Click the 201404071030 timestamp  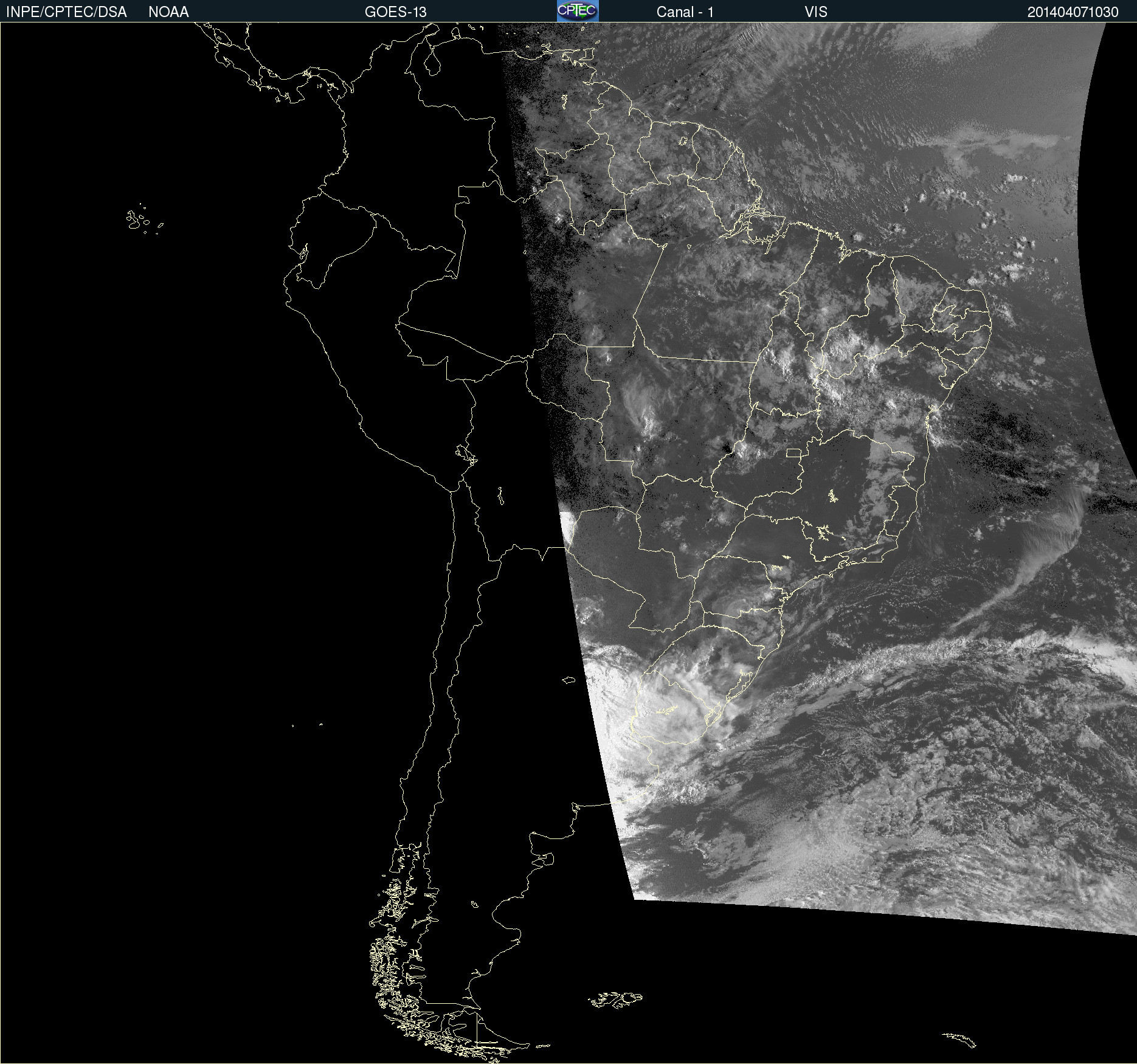(x=1073, y=12)
